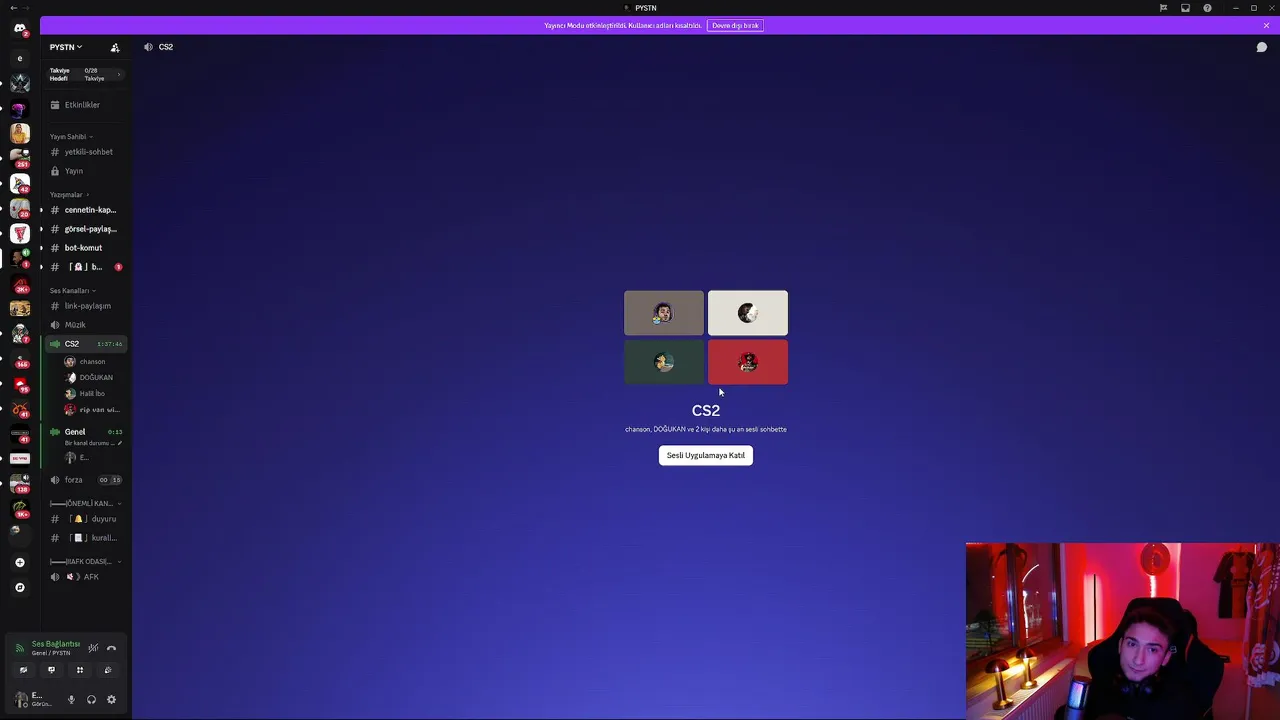Click Devre dışı bırak in the banner

[x=735, y=25]
